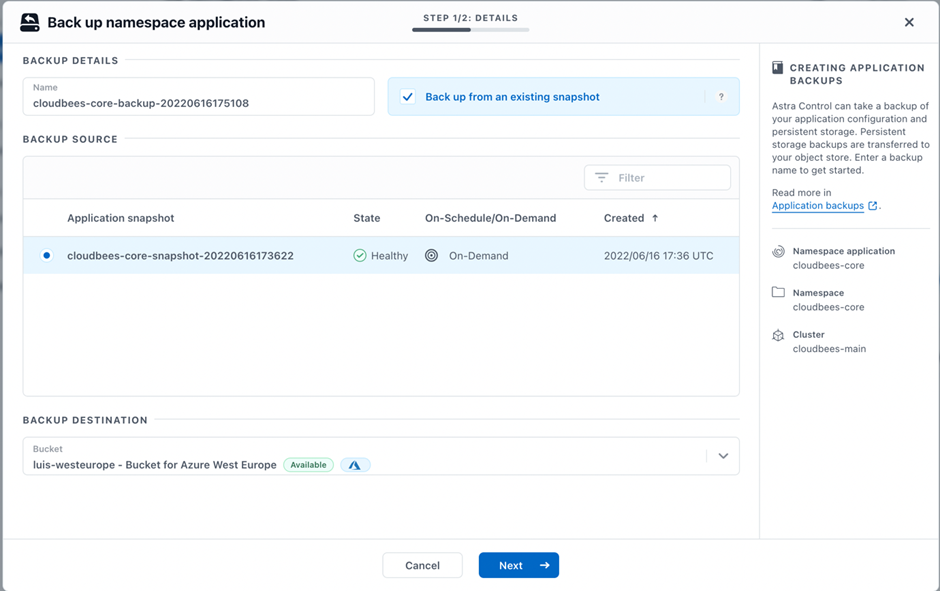Click the On-Schedule/On-Demand column header

[490, 218]
